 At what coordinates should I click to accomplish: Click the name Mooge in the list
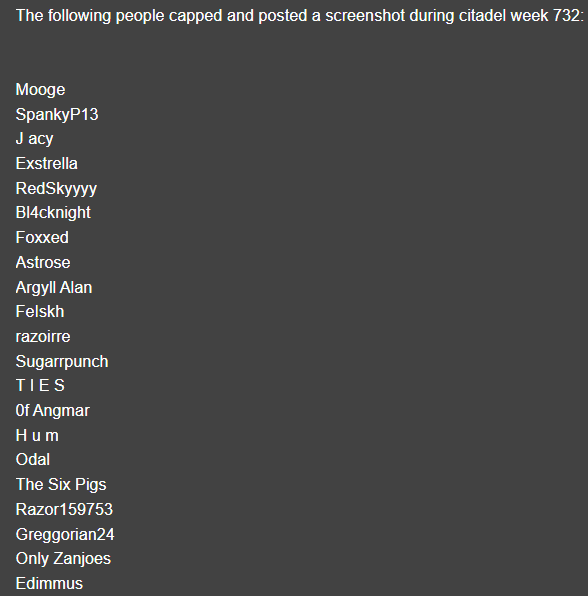pyautogui.click(x=40, y=90)
